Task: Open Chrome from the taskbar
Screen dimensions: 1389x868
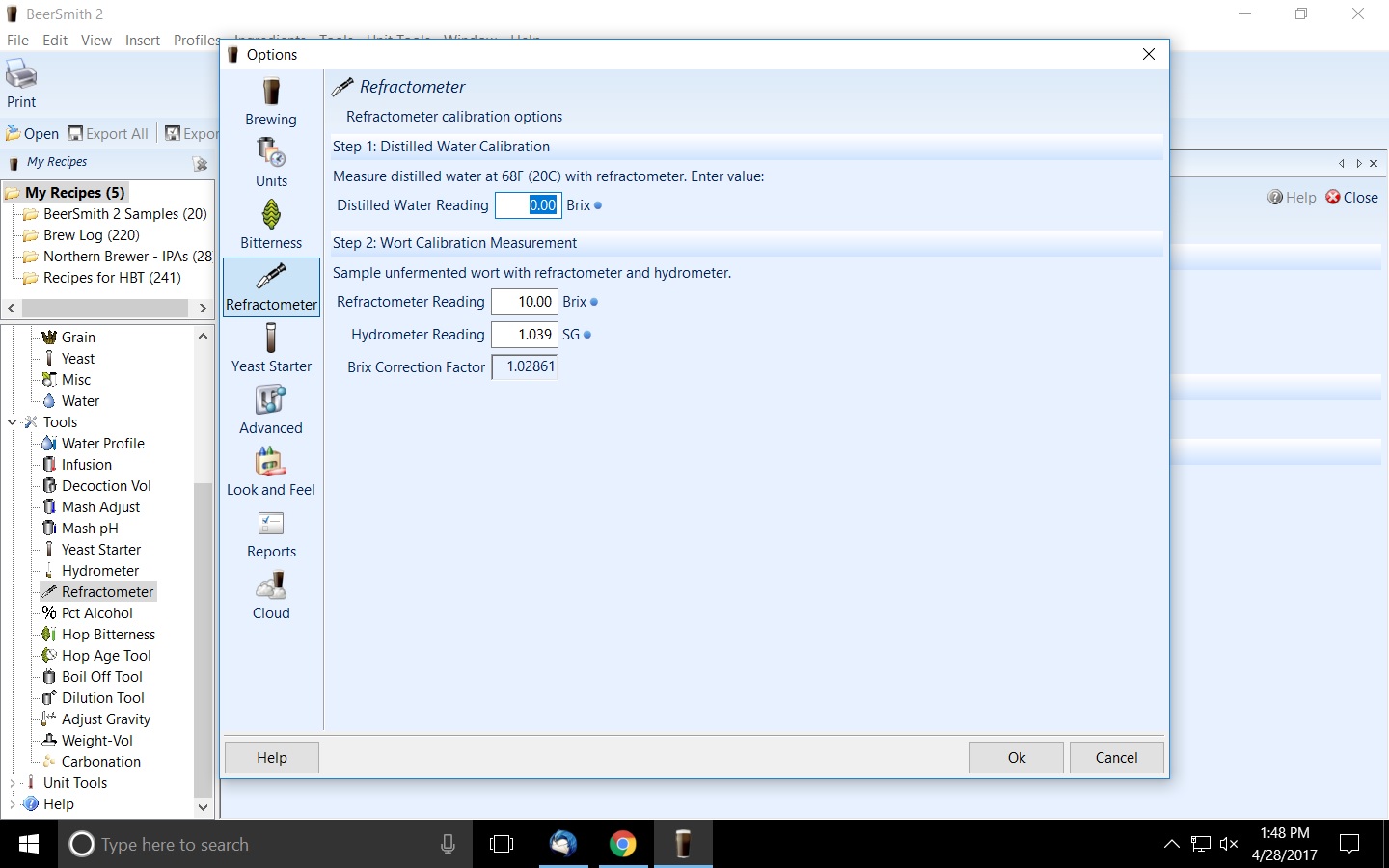Action: pyautogui.click(x=623, y=845)
